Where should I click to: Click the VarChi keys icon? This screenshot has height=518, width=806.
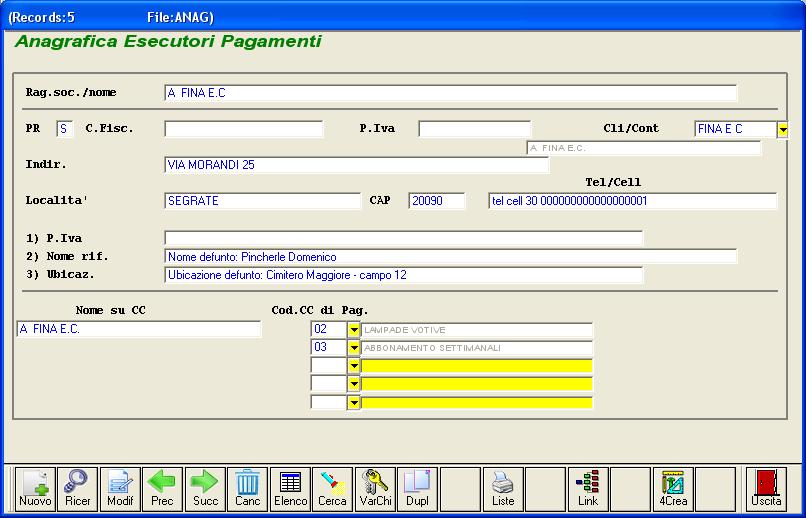pyautogui.click(x=375, y=489)
